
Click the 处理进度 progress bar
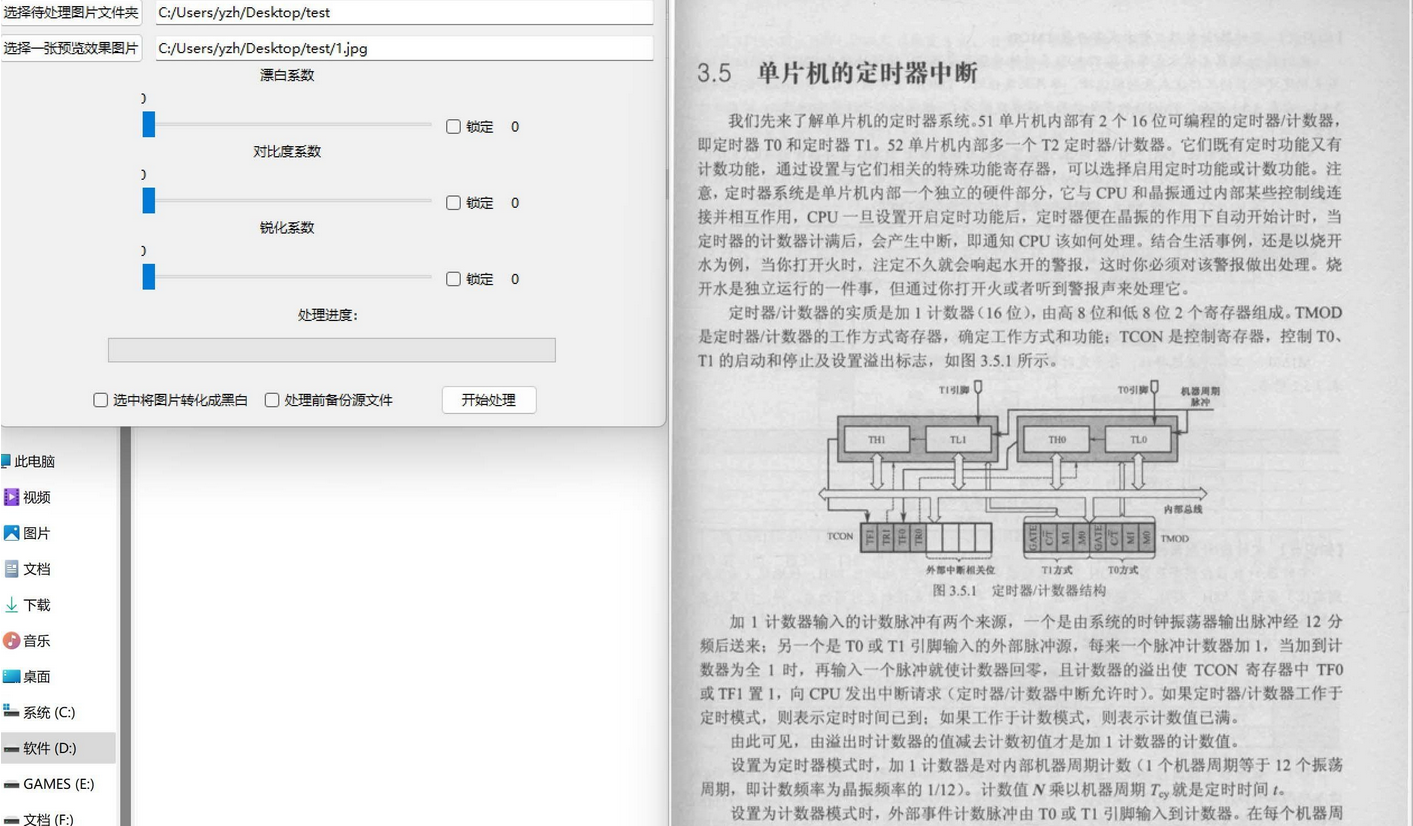(331, 350)
